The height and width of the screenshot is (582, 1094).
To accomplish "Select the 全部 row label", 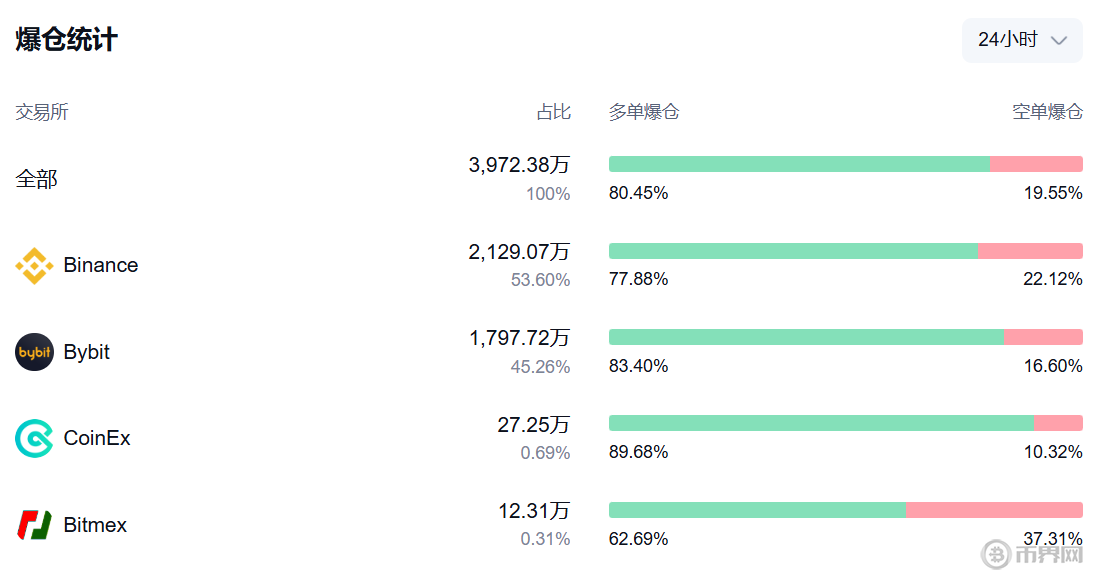I will (x=37, y=179).
